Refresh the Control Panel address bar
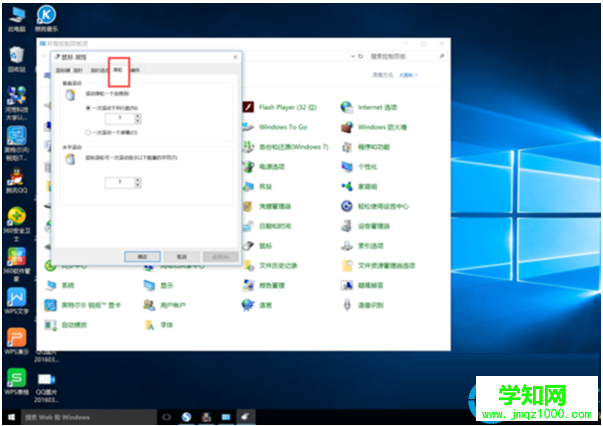The image size is (603, 426). 361,56
